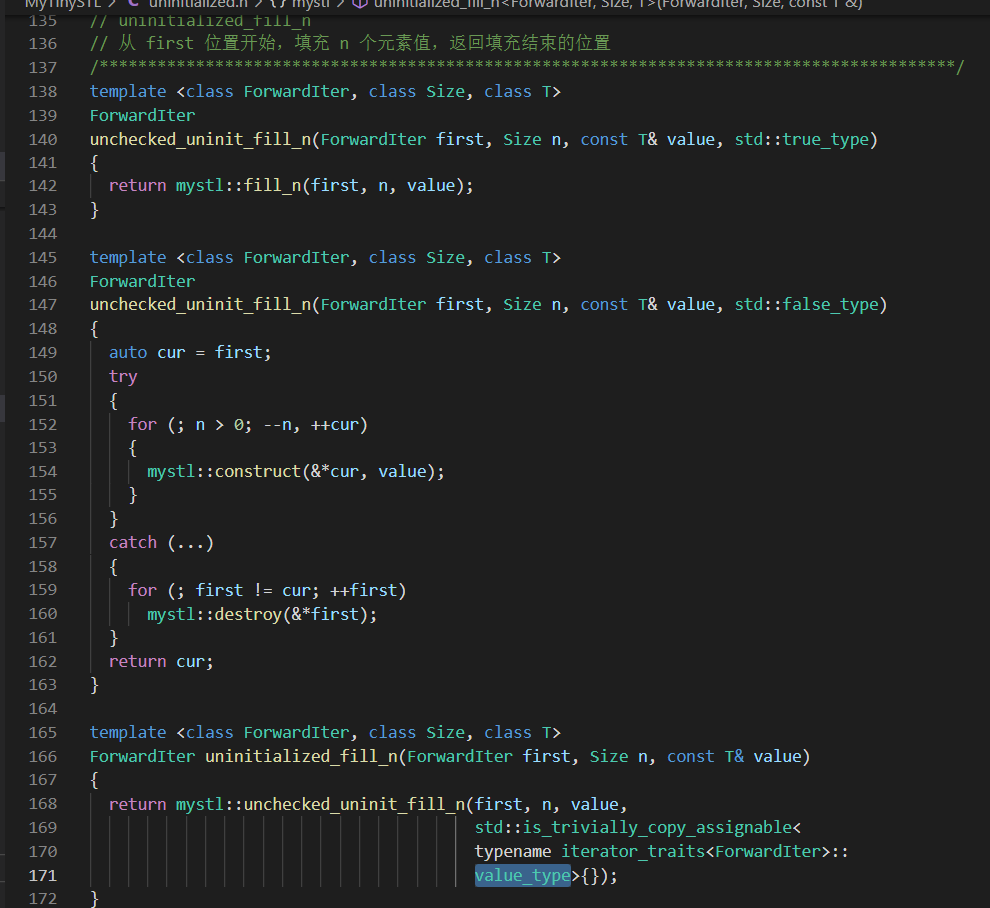Click 'mystl::unchecked_uninit_fill_n' call on line 168

click(x=320, y=804)
